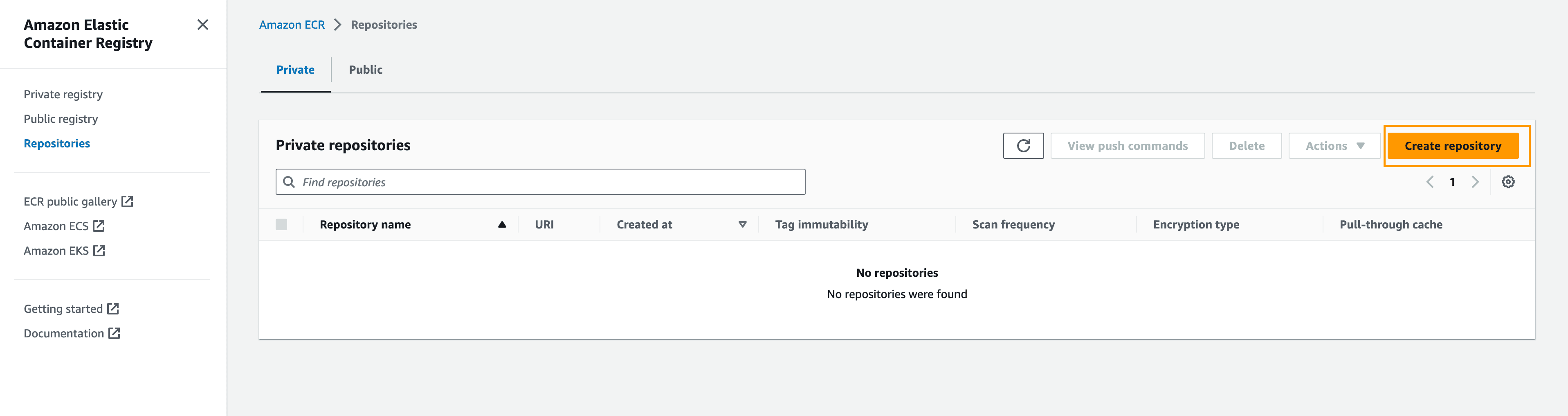Screen dimensions: 1568x416
Task: Switch to the Private tab
Action: [x=295, y=70]
